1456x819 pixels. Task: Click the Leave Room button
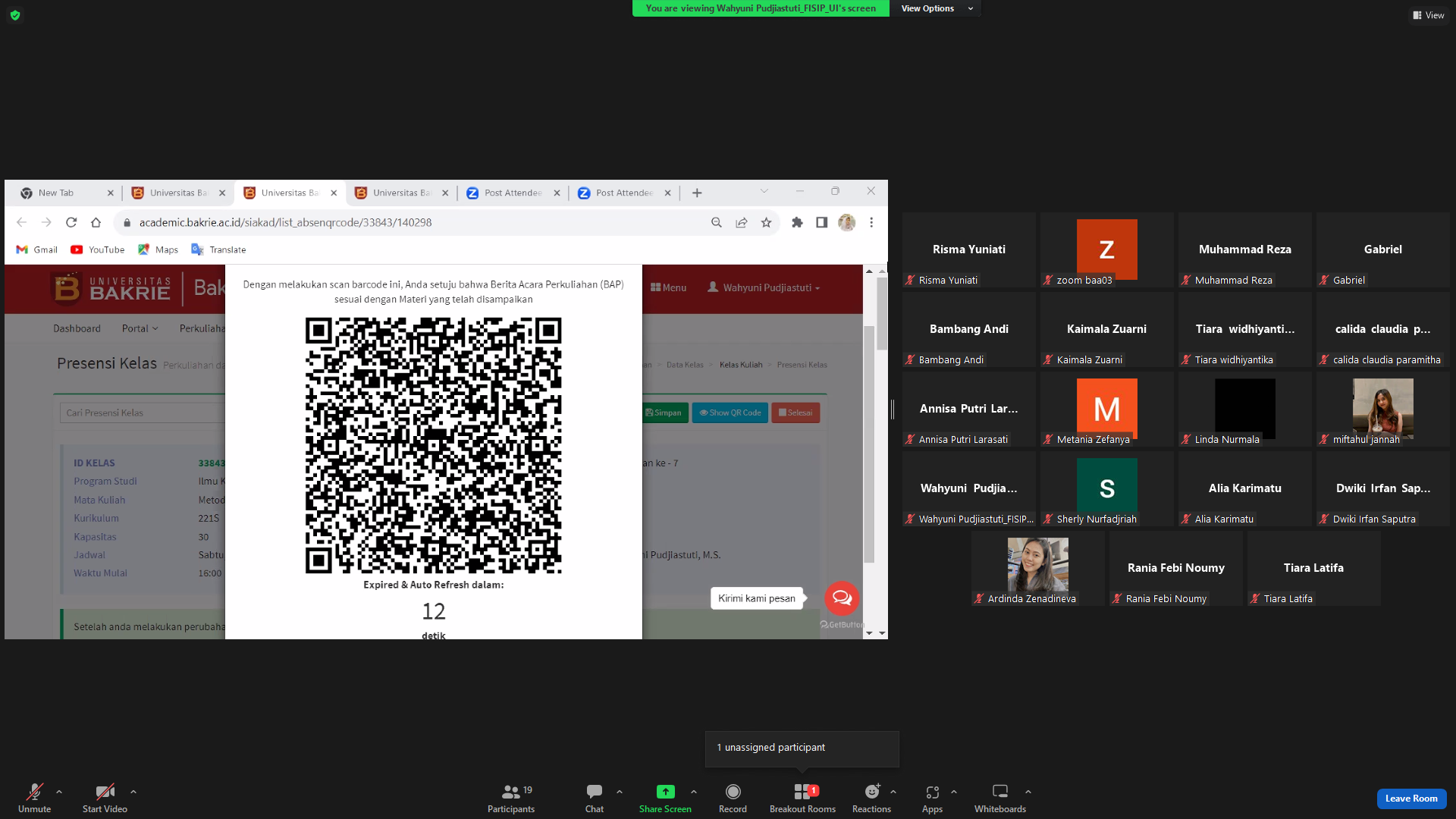[x=1411, y=799]
